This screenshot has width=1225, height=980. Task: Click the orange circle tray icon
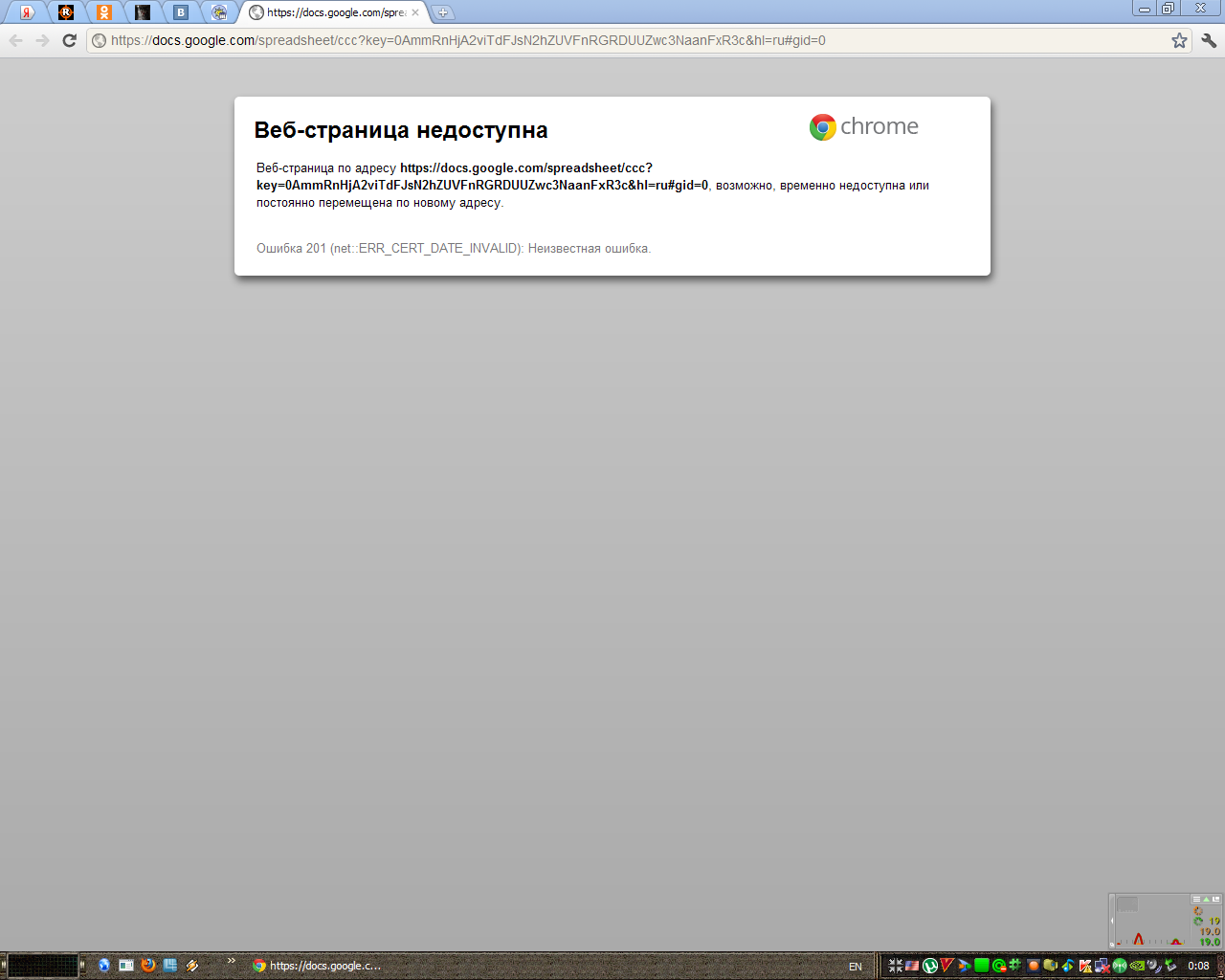(1034, 966)
